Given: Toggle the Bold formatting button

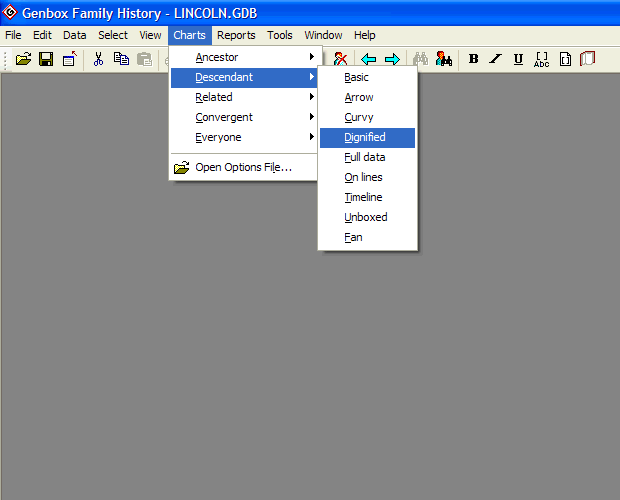Looking at the screenshot, I should [473, 59].
